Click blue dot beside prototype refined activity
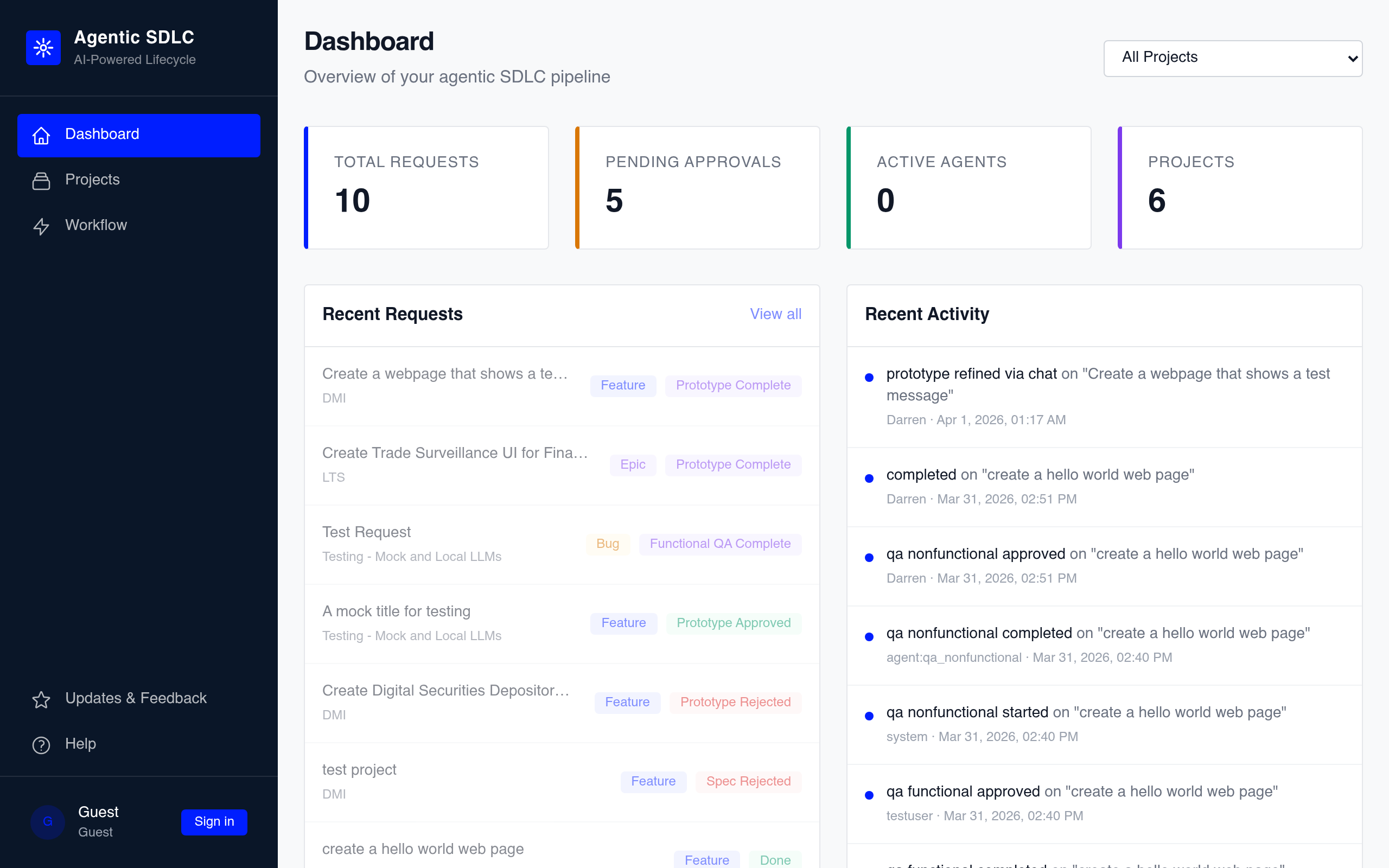 pos(869,377)
